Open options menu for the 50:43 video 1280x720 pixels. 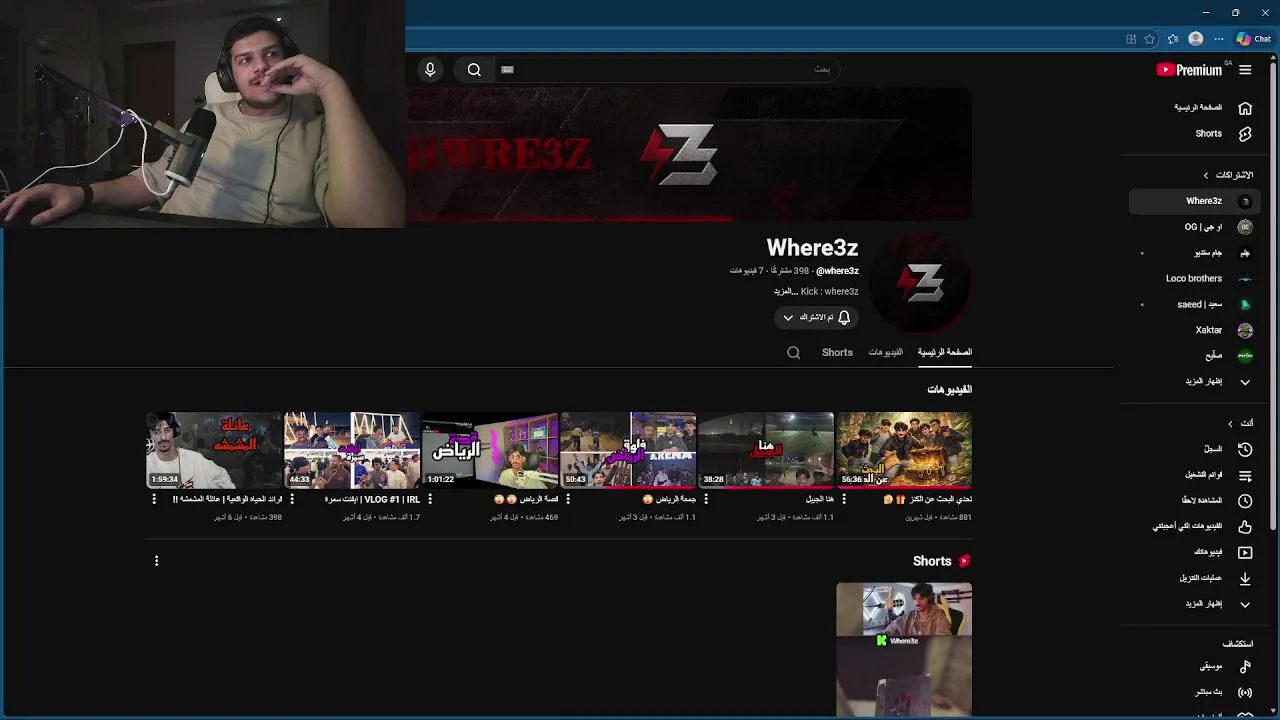click(567, 499)
